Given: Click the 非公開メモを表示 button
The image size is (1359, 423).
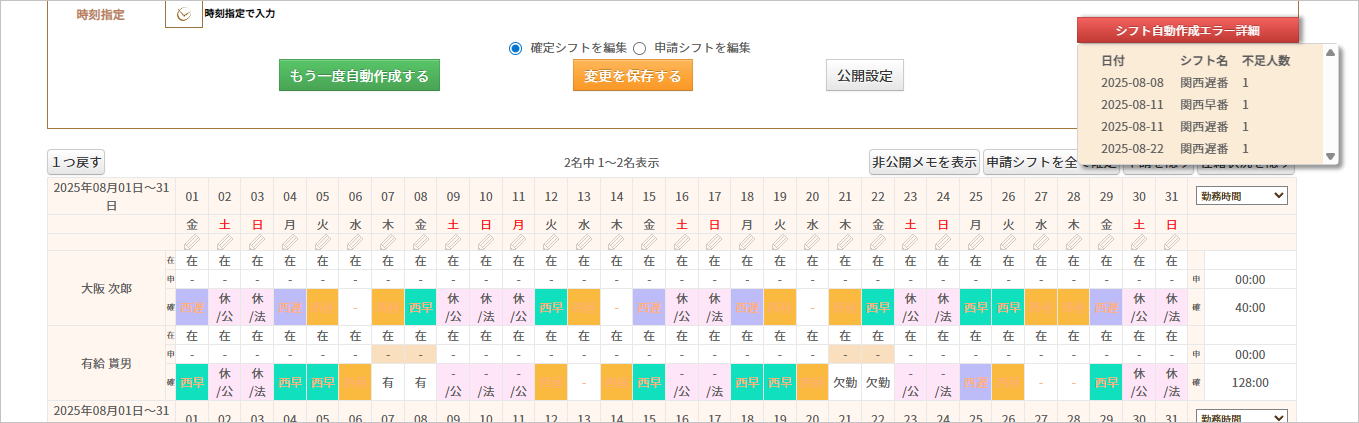Looking at the screenshot, I should pos(923,162).
